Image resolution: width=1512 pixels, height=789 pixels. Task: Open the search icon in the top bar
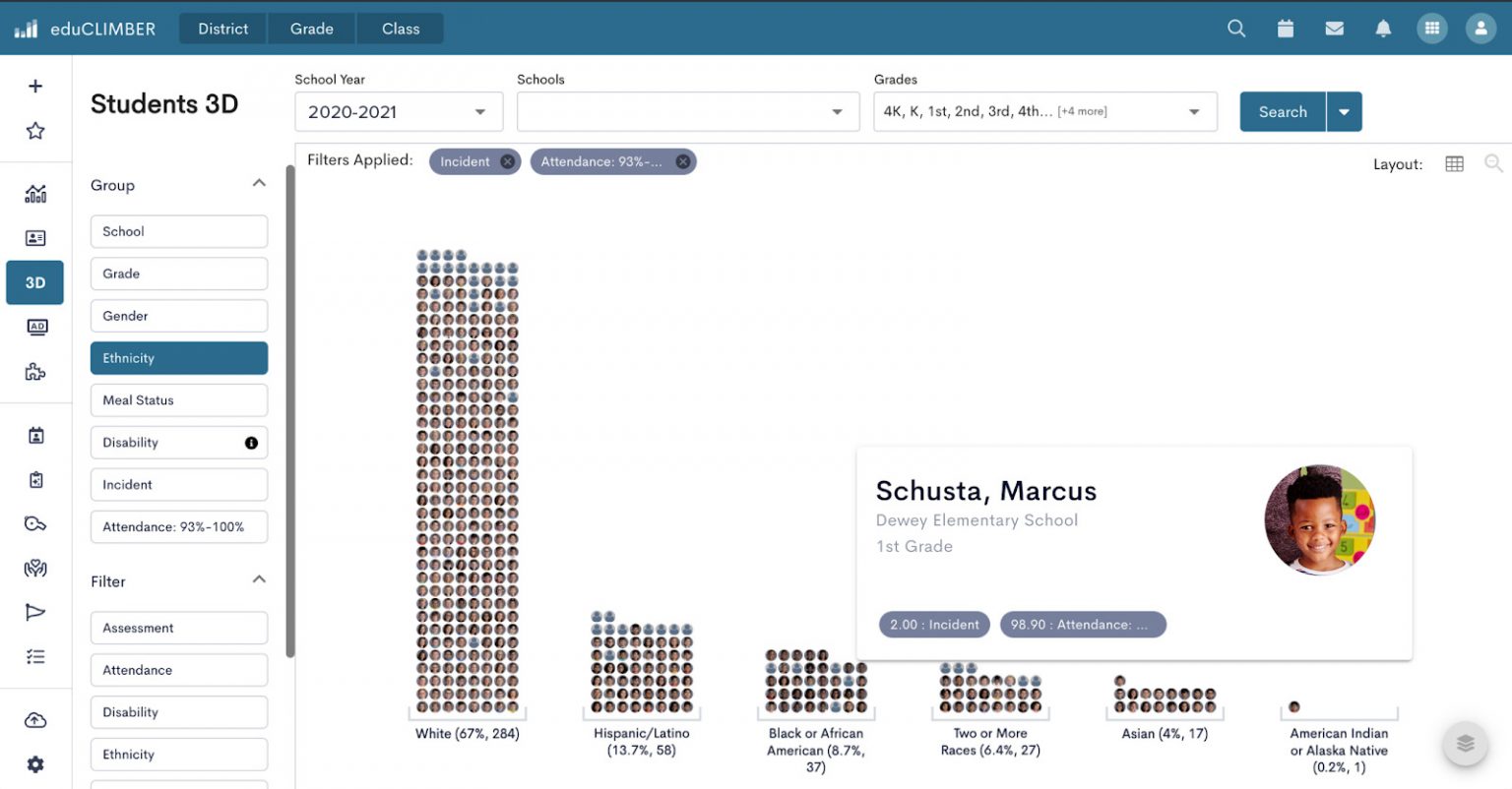(1235, 29)
